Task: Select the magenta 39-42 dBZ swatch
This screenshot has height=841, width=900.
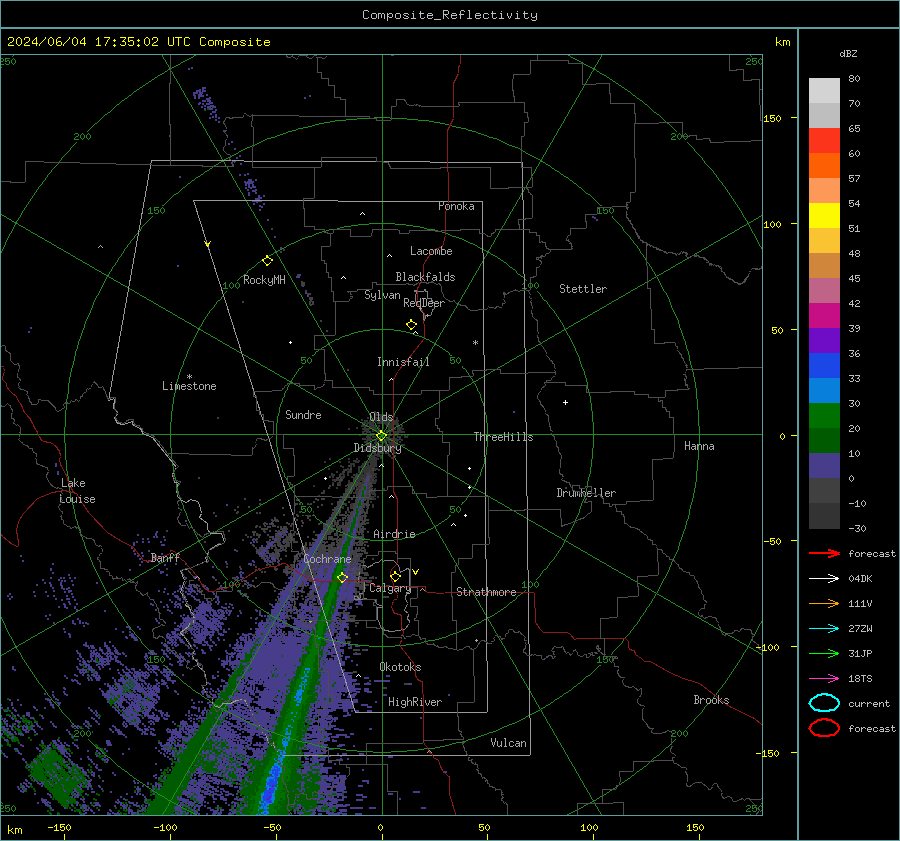Action: coord(824,315)
